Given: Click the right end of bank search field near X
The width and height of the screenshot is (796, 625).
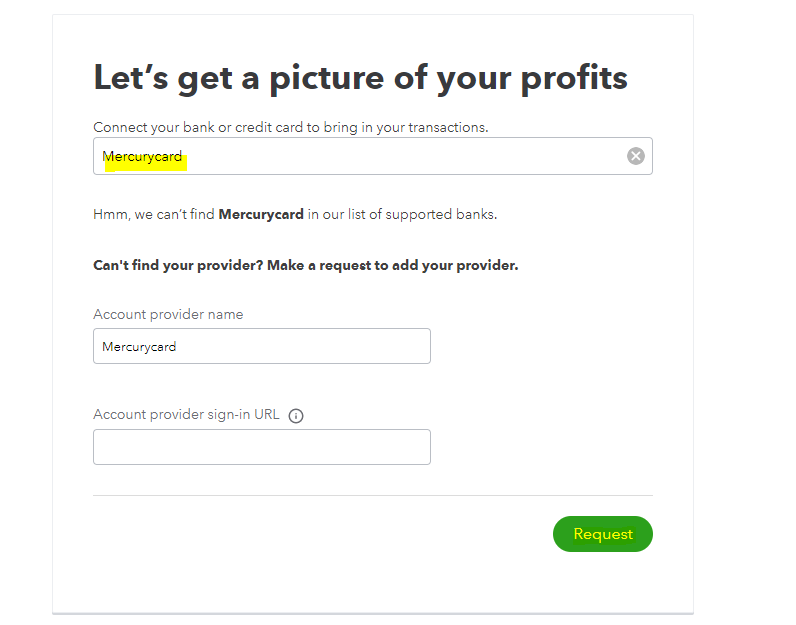Looking at the screenshot, I should (609, 156).
